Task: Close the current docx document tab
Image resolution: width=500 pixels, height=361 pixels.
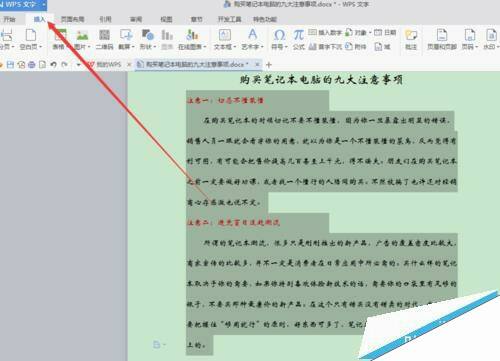Action: (257, 64)
